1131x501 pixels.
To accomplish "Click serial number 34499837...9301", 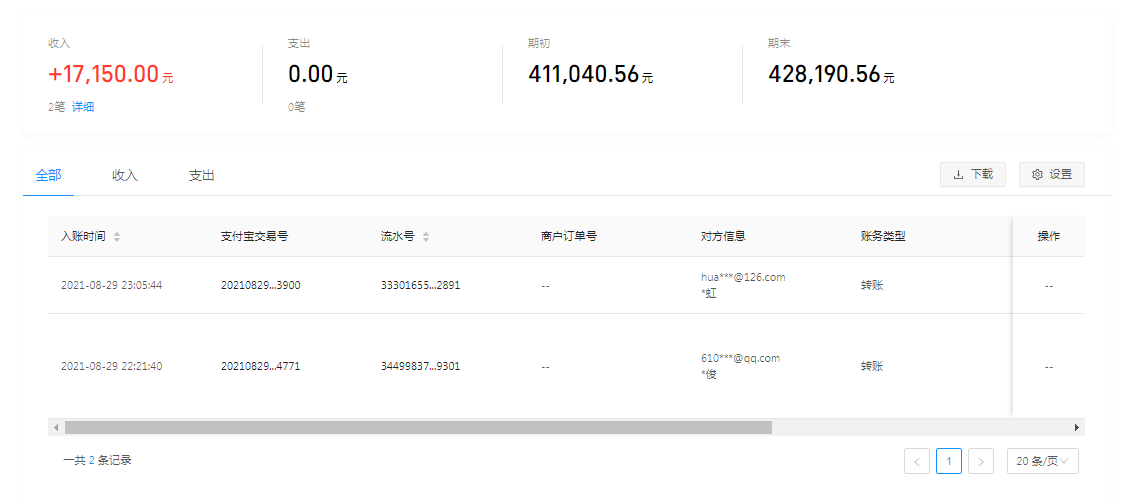I will (x=420, y=366).
